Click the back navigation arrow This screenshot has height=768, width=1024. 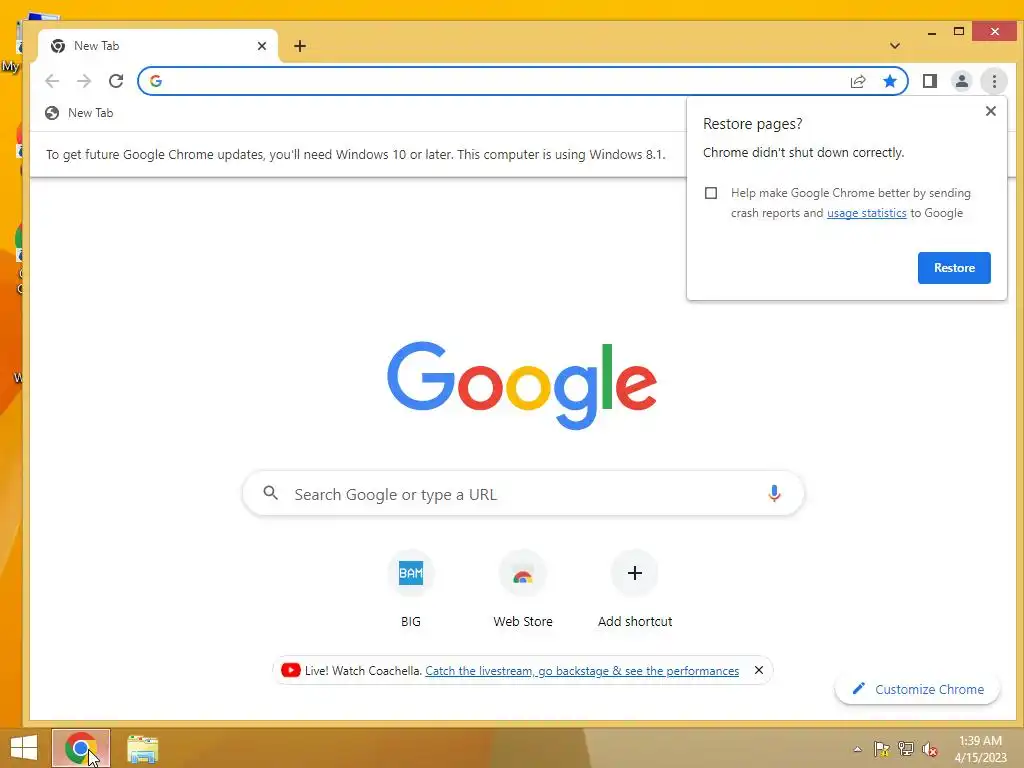pos(52,81)
